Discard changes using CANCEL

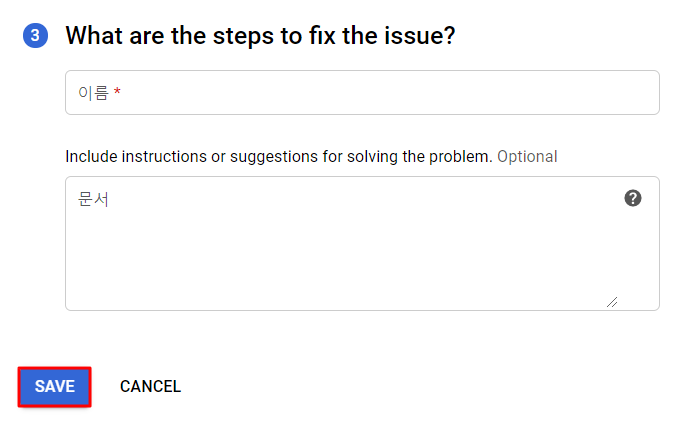150,387
